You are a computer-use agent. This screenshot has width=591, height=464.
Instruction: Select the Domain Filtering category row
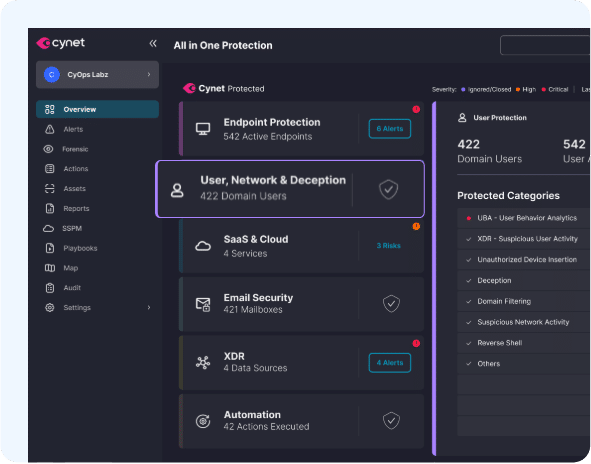[x=524, y=301]
